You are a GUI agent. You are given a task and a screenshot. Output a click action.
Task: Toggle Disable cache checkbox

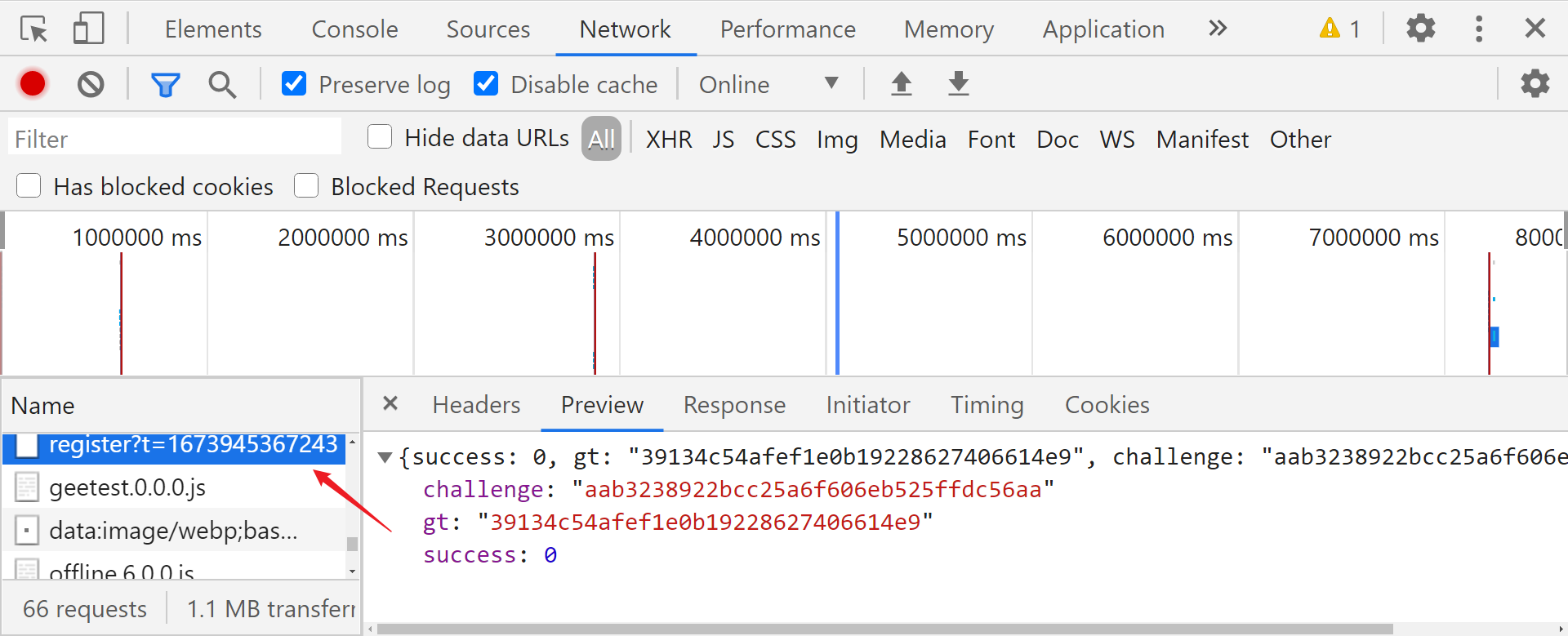pyautogui.click(x=486, y=83)
